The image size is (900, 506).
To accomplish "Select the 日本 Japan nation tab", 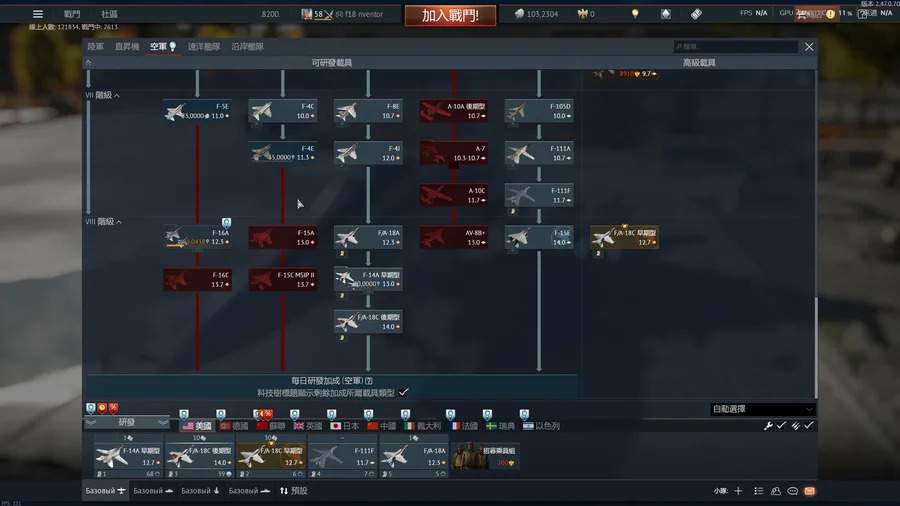I will (x=344, y=426).
